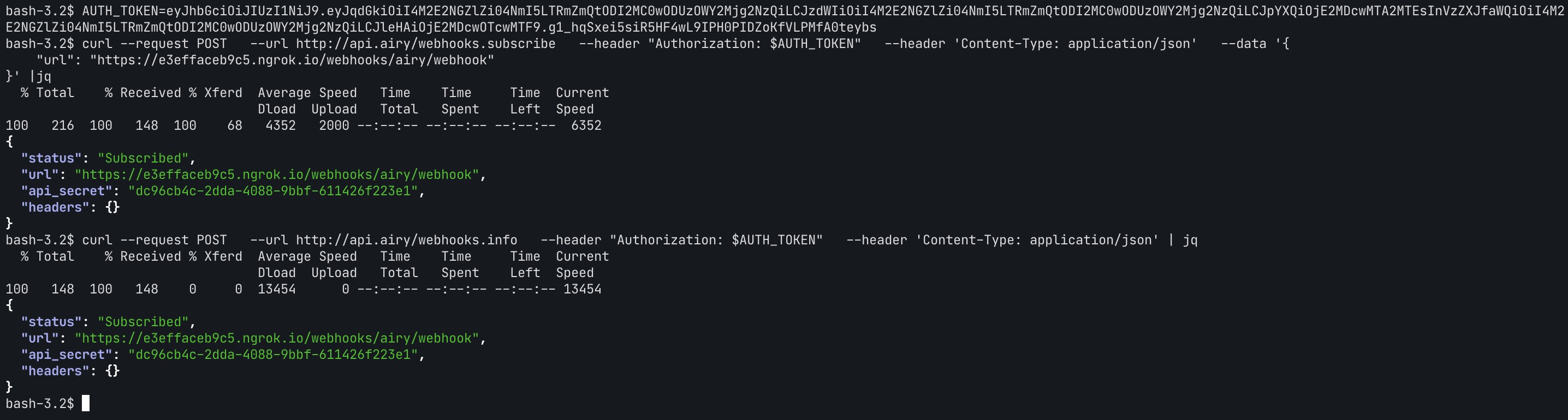Viewport: 1568px width, 420px height.
Task: Click the Upload speed value 2000
Action: click(334, 126)
